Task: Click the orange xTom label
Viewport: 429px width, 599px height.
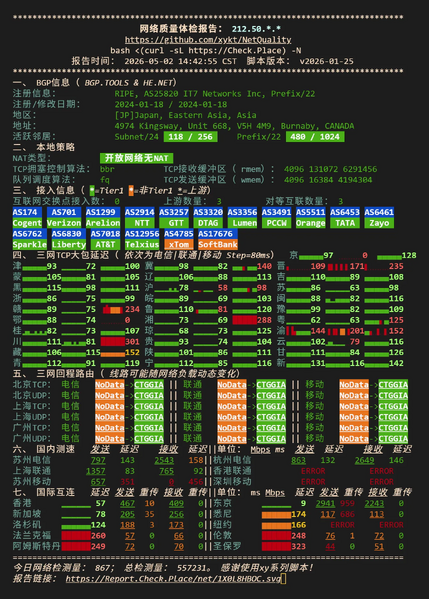Action: 179,244
